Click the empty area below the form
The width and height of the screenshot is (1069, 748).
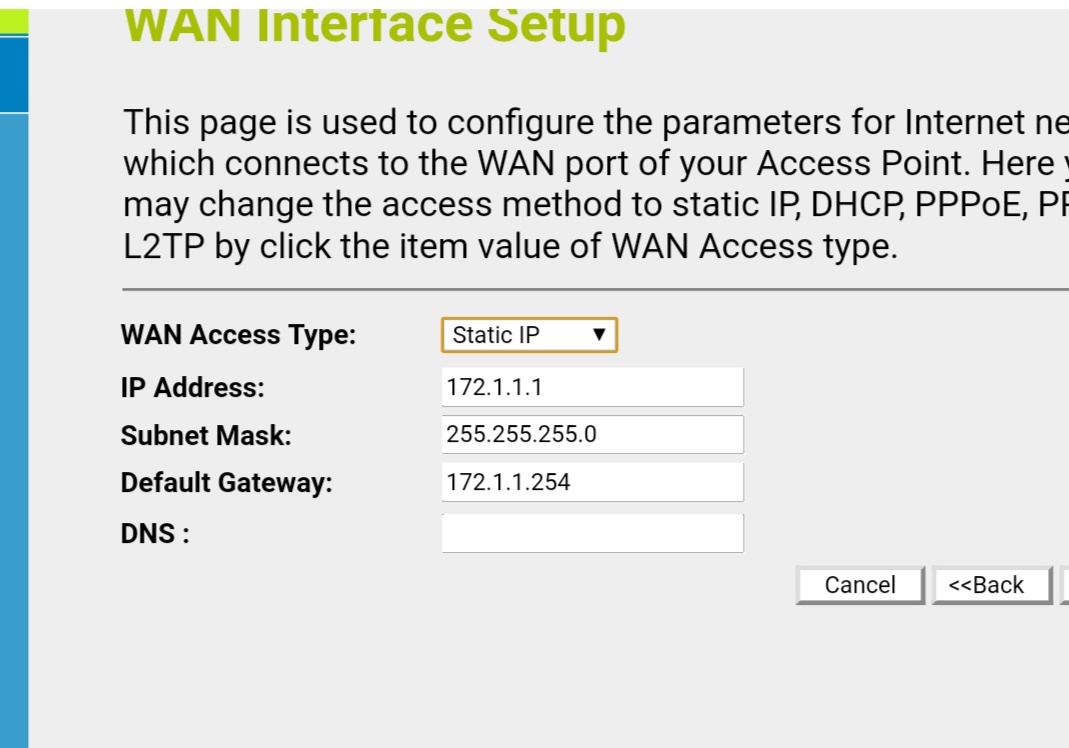tap(550, 680)
